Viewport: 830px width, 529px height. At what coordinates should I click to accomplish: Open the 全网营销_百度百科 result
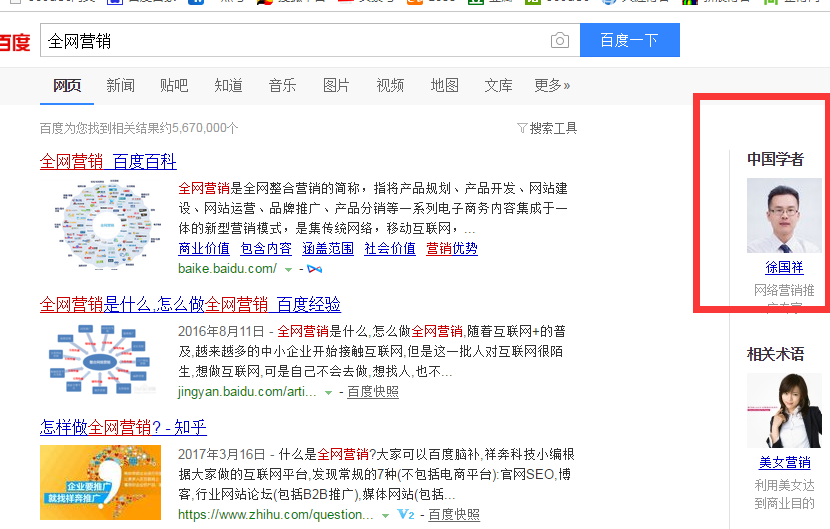[108, 162]
